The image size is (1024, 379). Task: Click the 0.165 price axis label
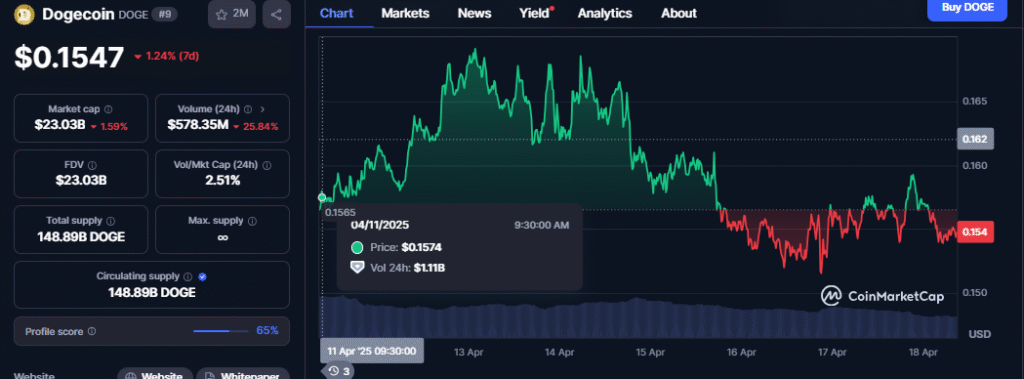point(974,101)
